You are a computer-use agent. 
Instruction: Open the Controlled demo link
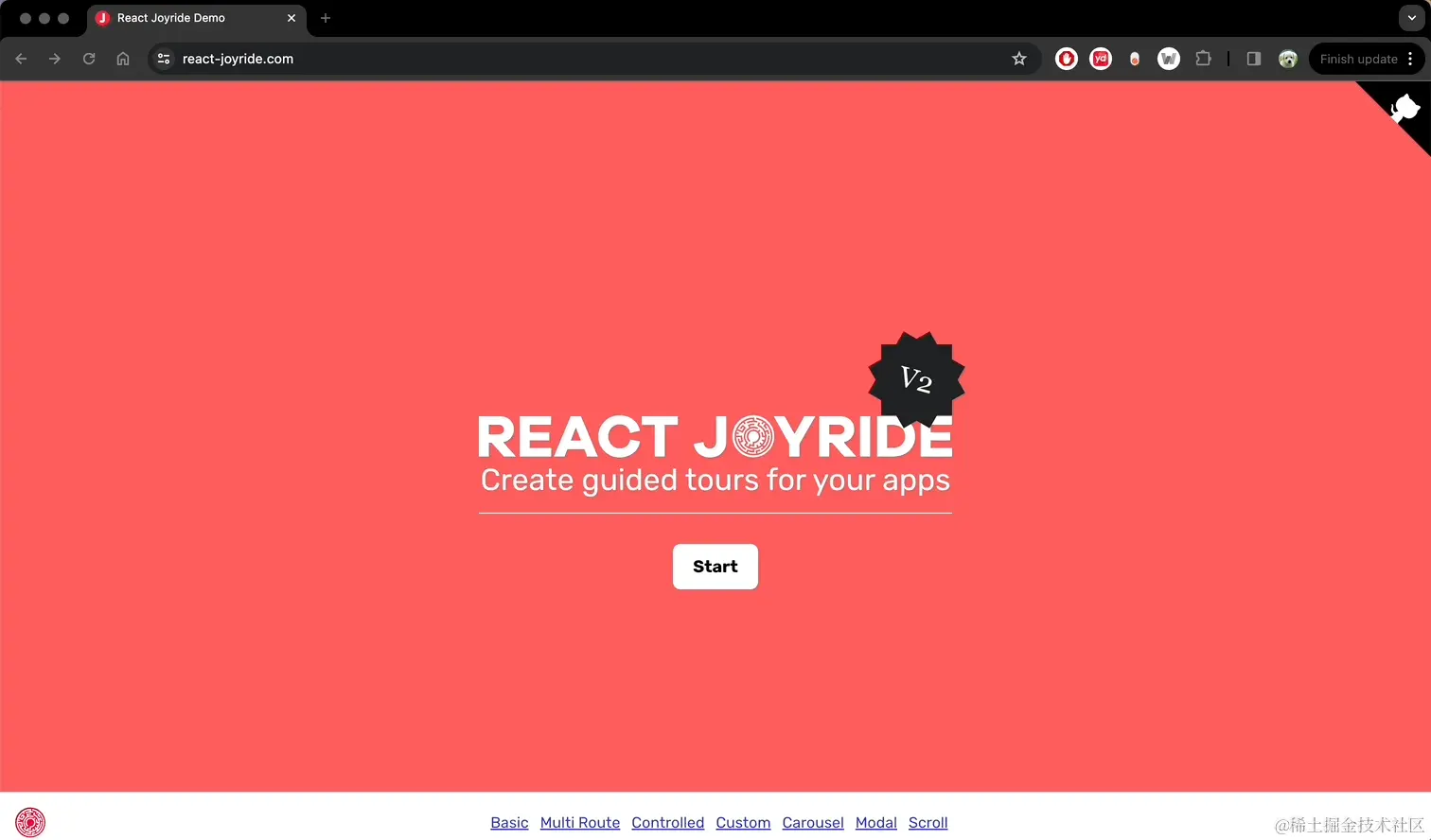[668, 823]
